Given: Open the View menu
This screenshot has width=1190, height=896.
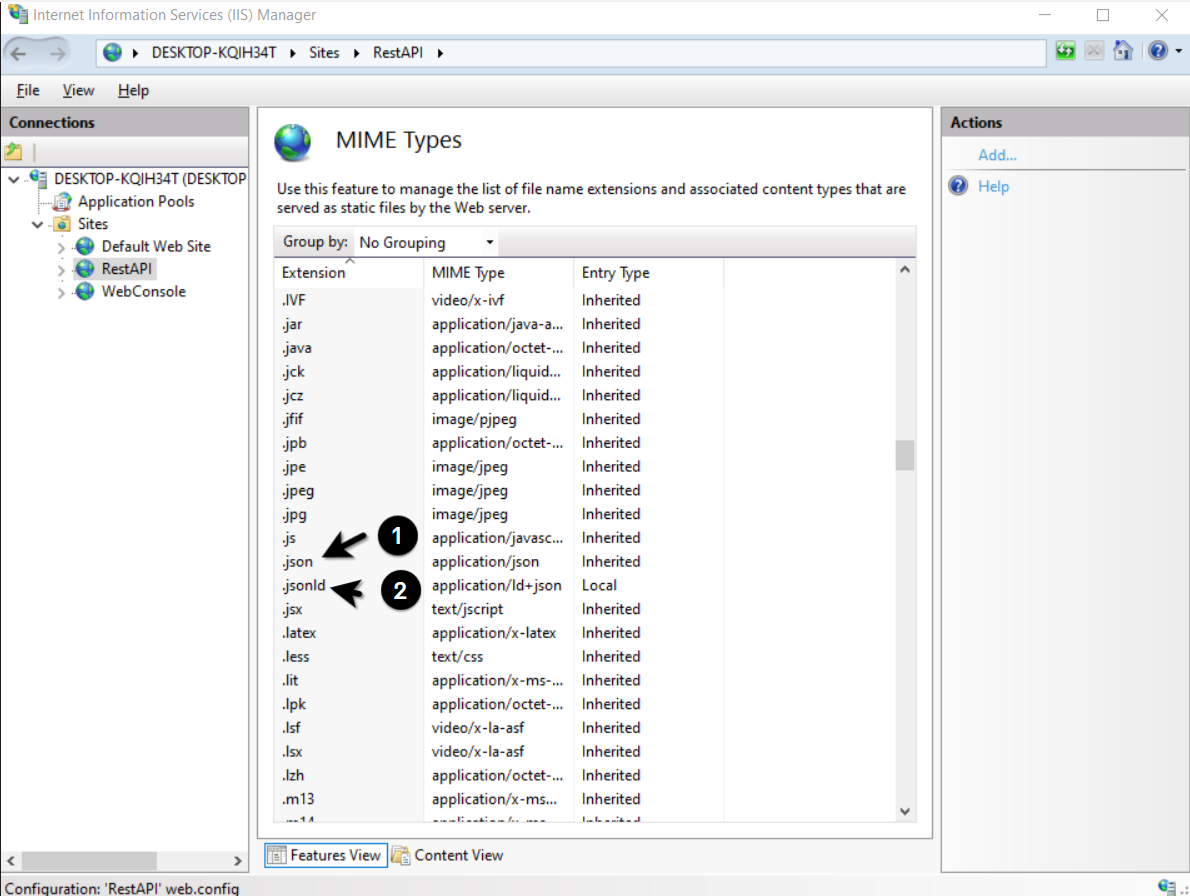Looking at the screenshot, I should coord(78,90).
